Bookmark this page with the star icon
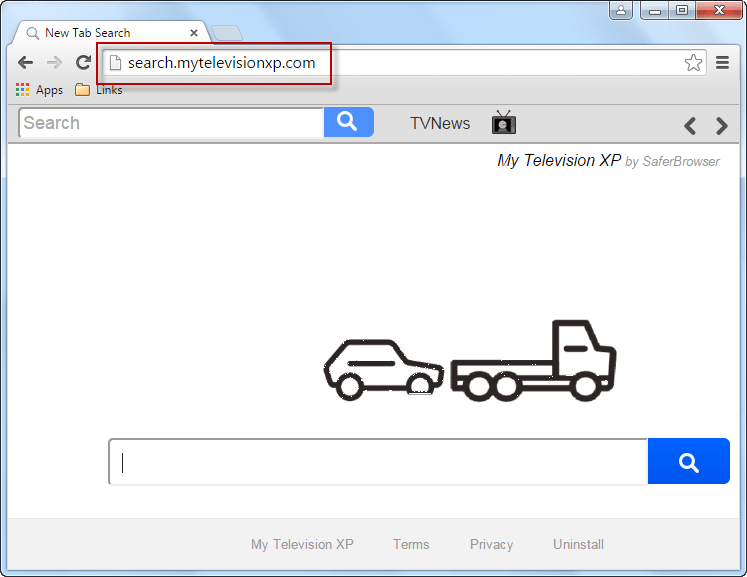This screenshot has height=577, width=747. tap(693, 62)
